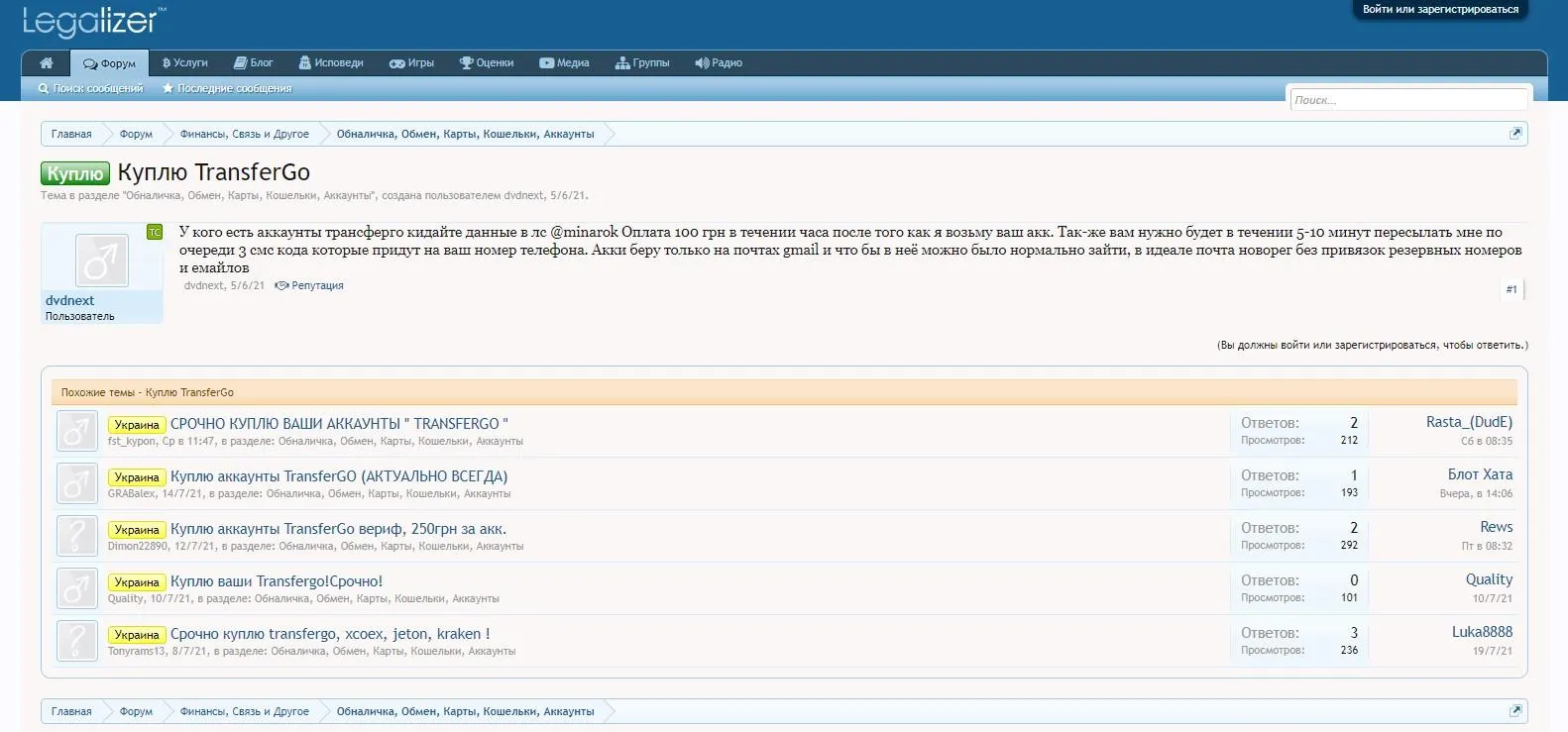
Task: Open Последние сообщения starred link
Action: pyautogui.click(x=227, y=89)
